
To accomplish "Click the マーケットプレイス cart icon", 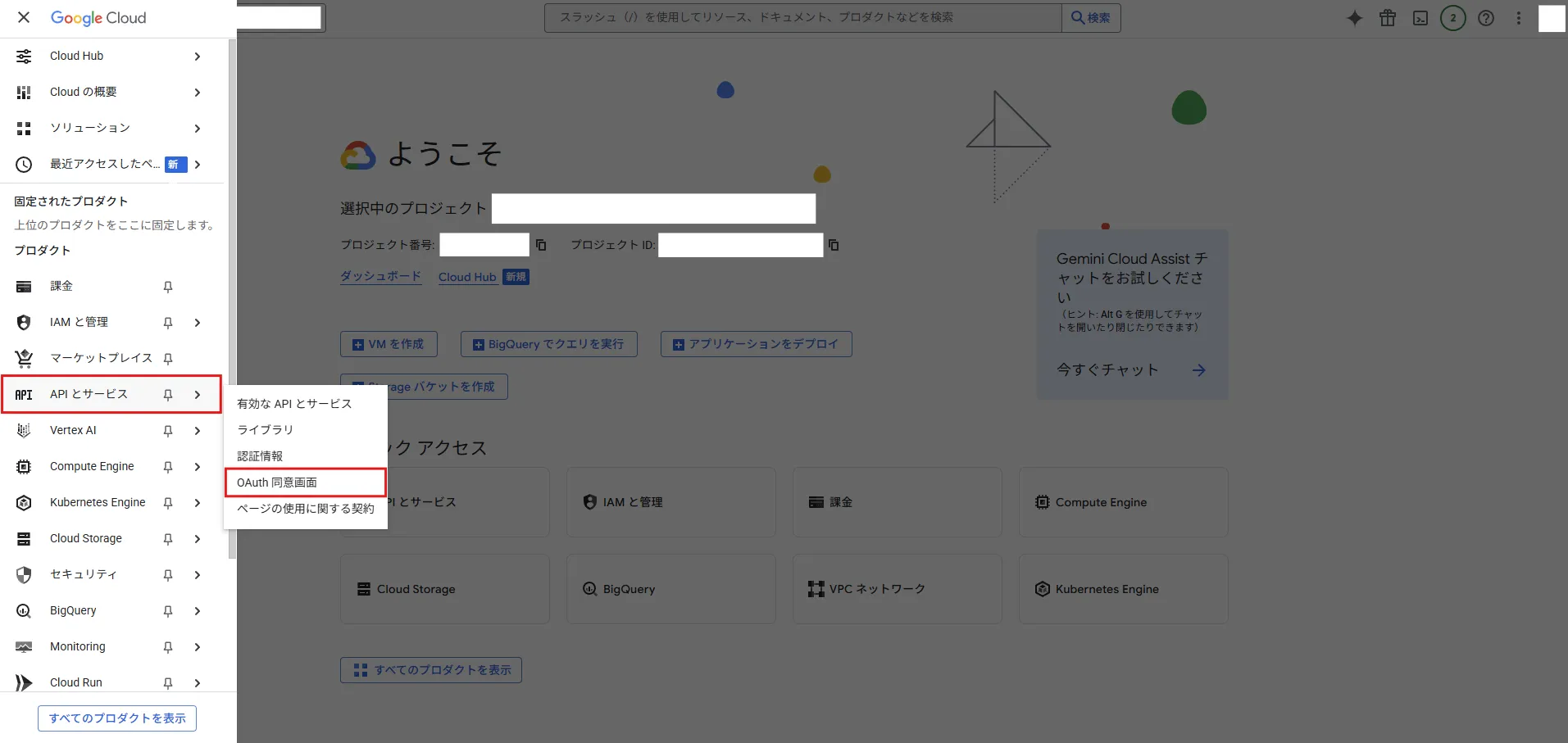I will pos(24,359).
